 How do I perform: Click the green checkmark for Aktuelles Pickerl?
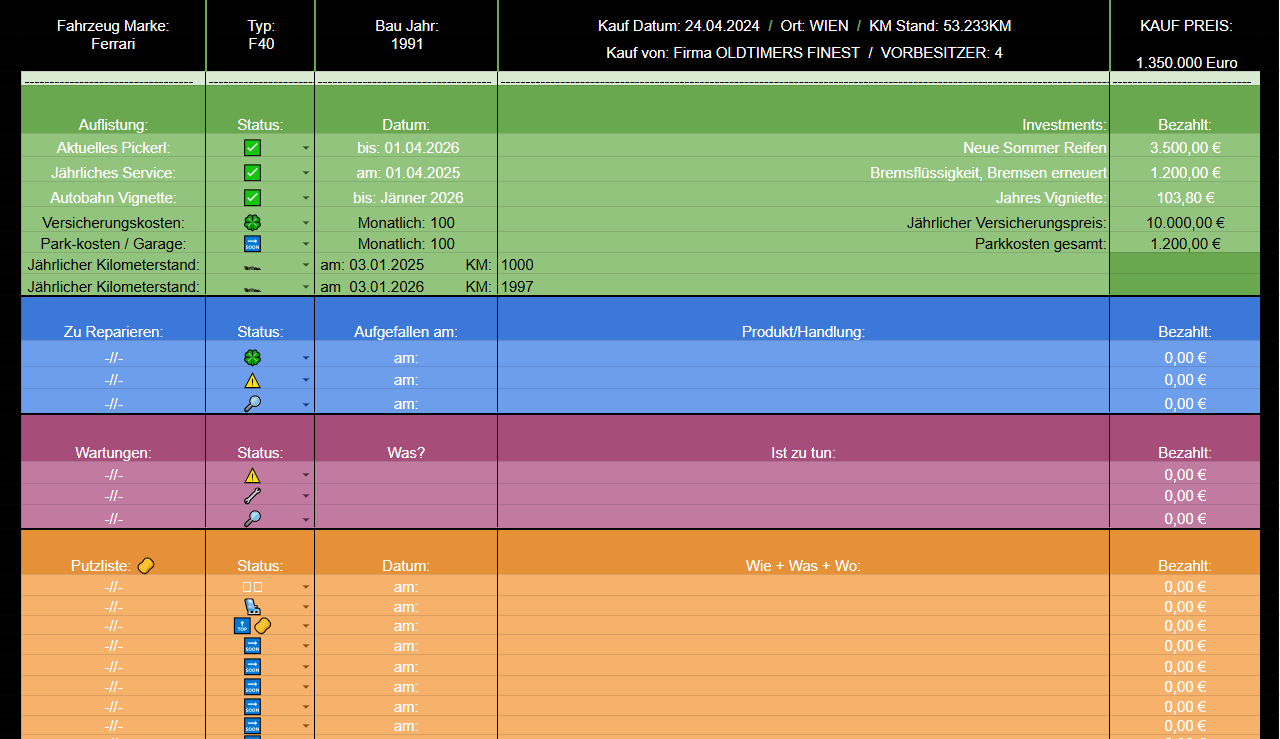[x=252, y=148]
